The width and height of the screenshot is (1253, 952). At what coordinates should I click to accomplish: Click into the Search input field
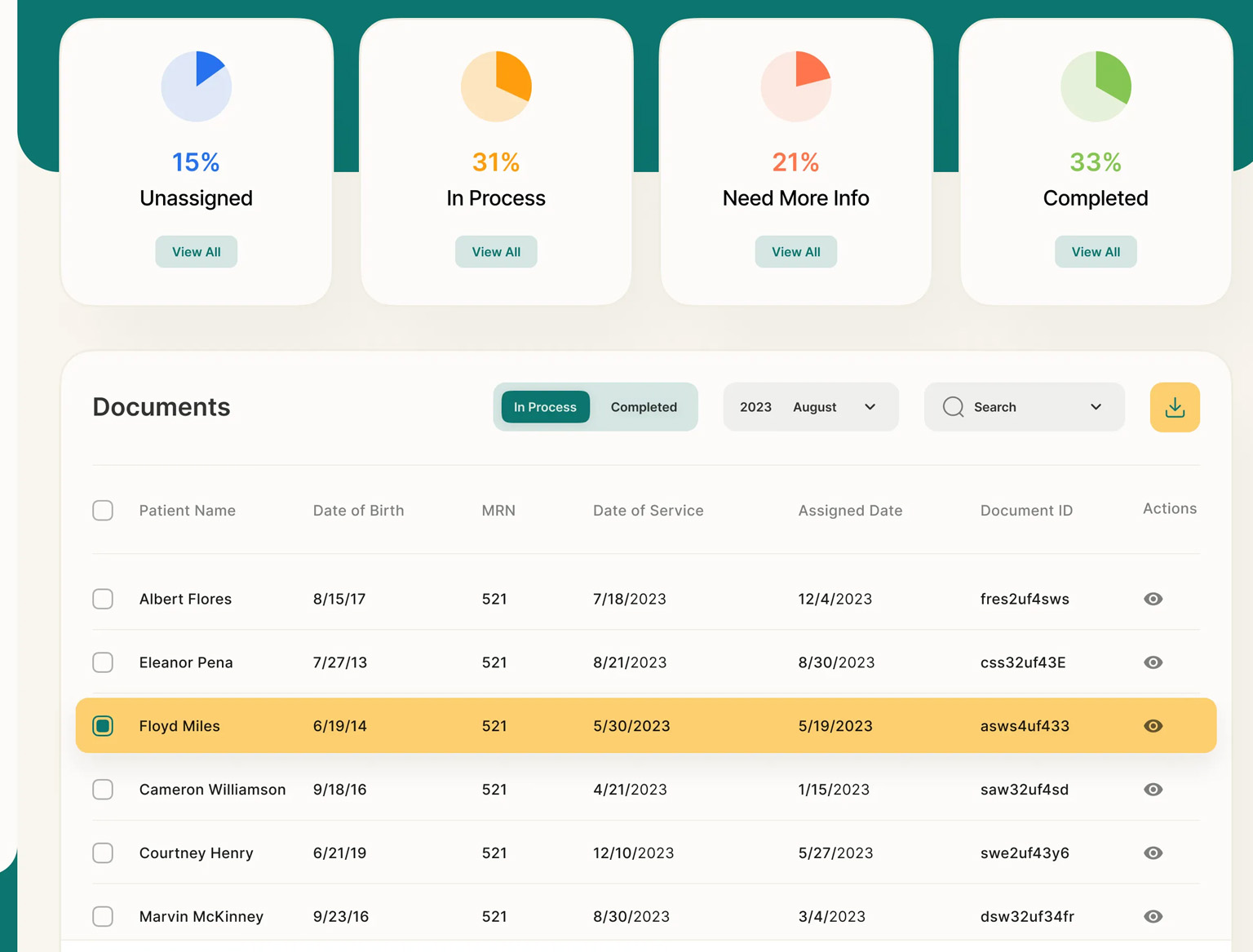point(1024,407)
